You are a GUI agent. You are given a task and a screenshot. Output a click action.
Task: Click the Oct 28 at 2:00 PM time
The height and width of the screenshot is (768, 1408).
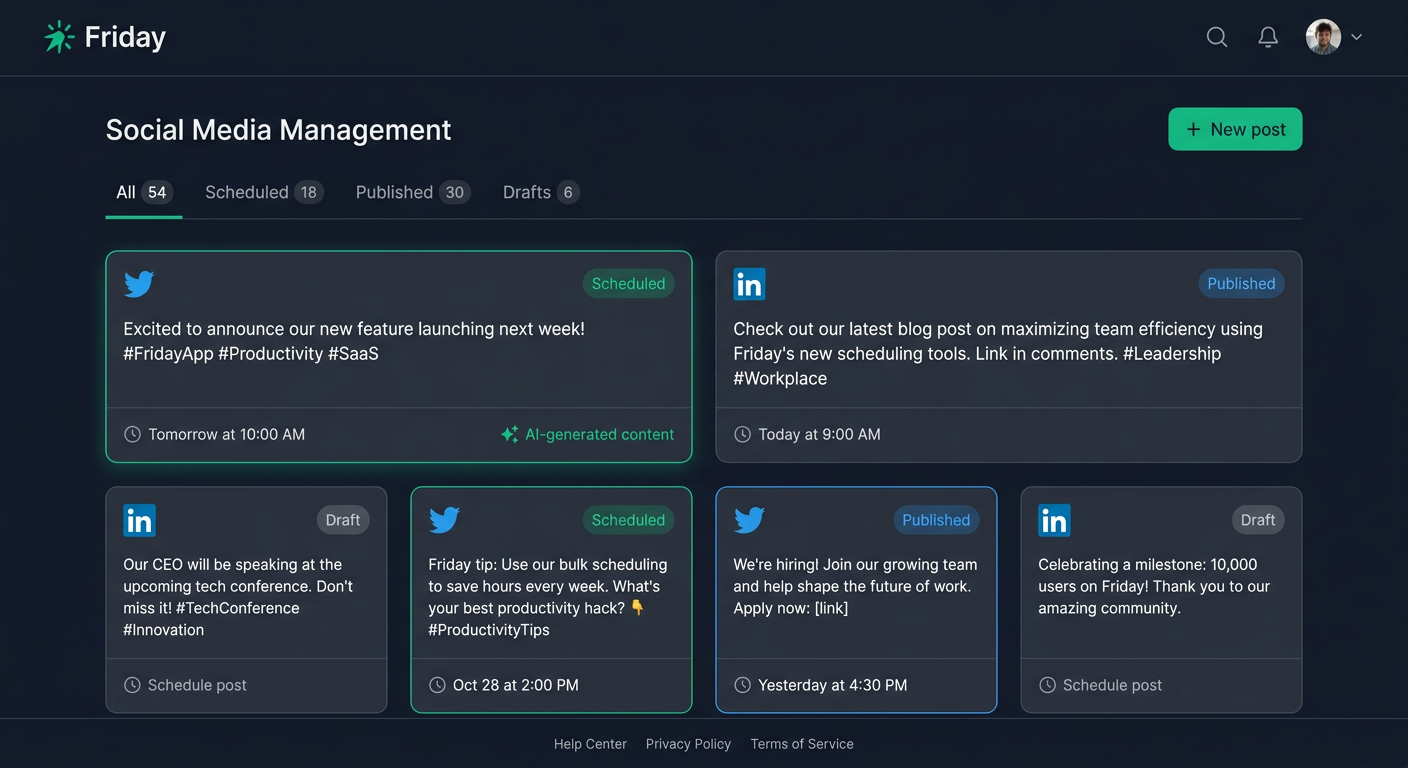point(516,685)
